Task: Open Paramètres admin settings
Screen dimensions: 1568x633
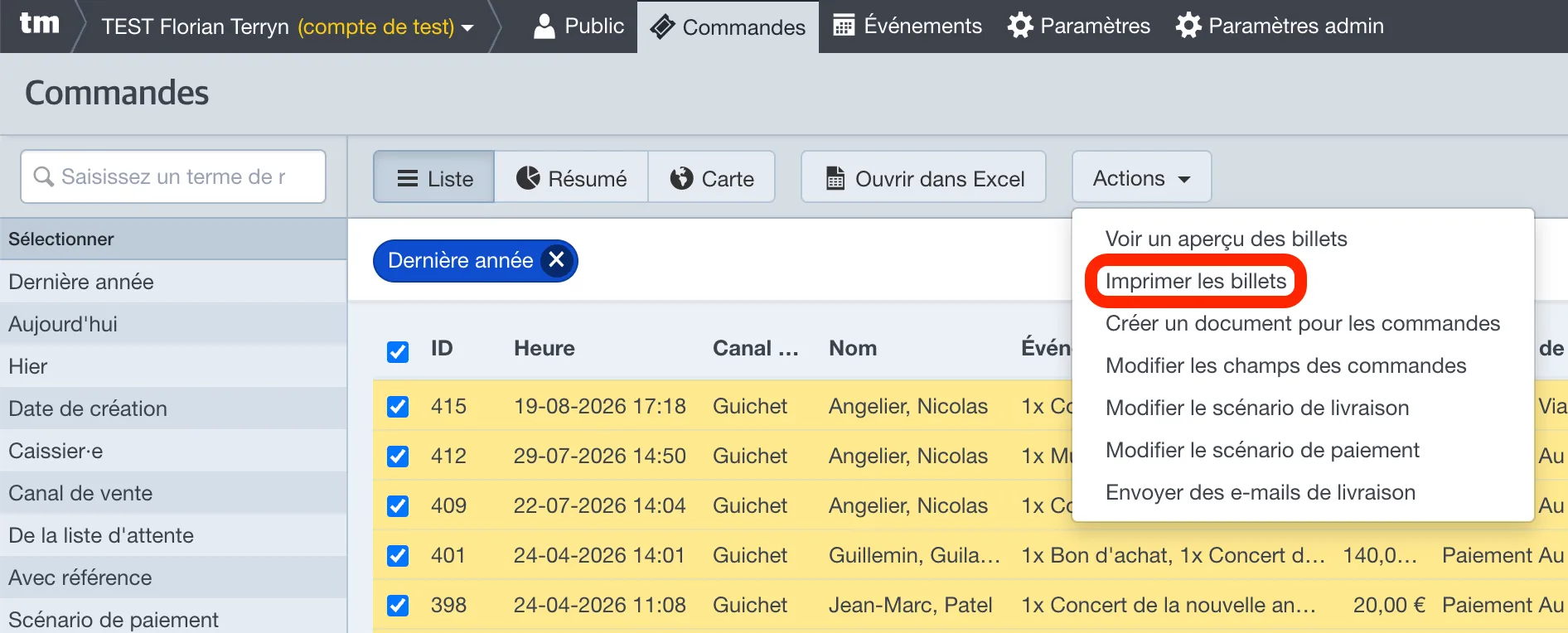Action: 1280,27
